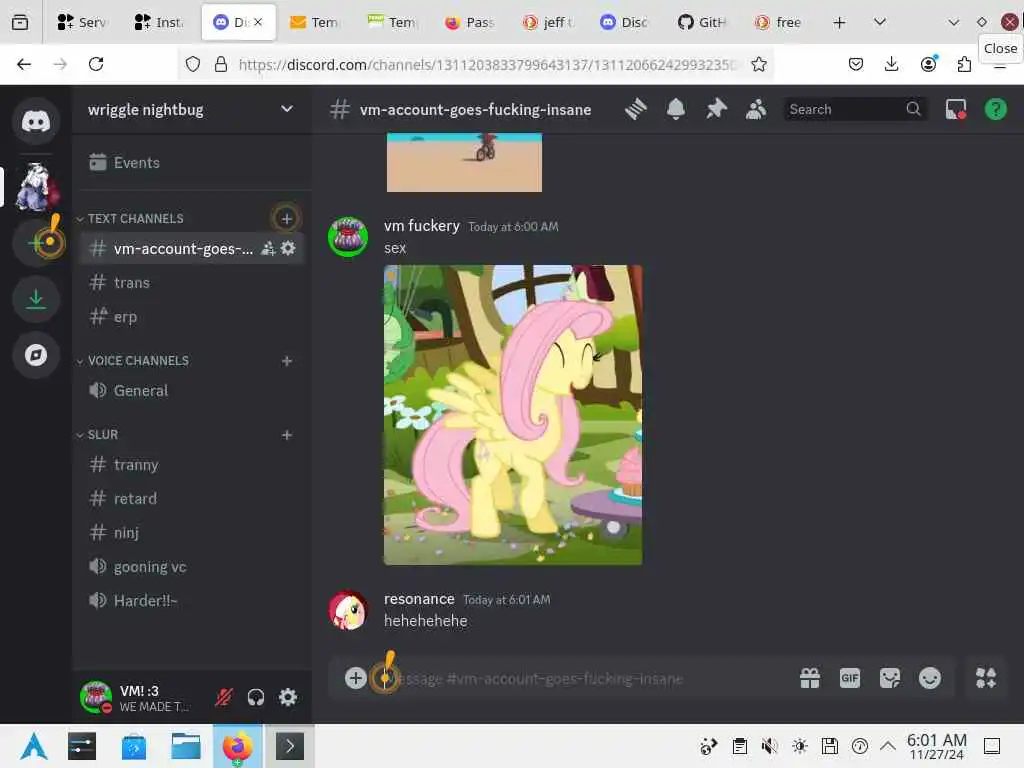Open the ninj text channel
Screen dimensions: 1024x768
(191, 533)
